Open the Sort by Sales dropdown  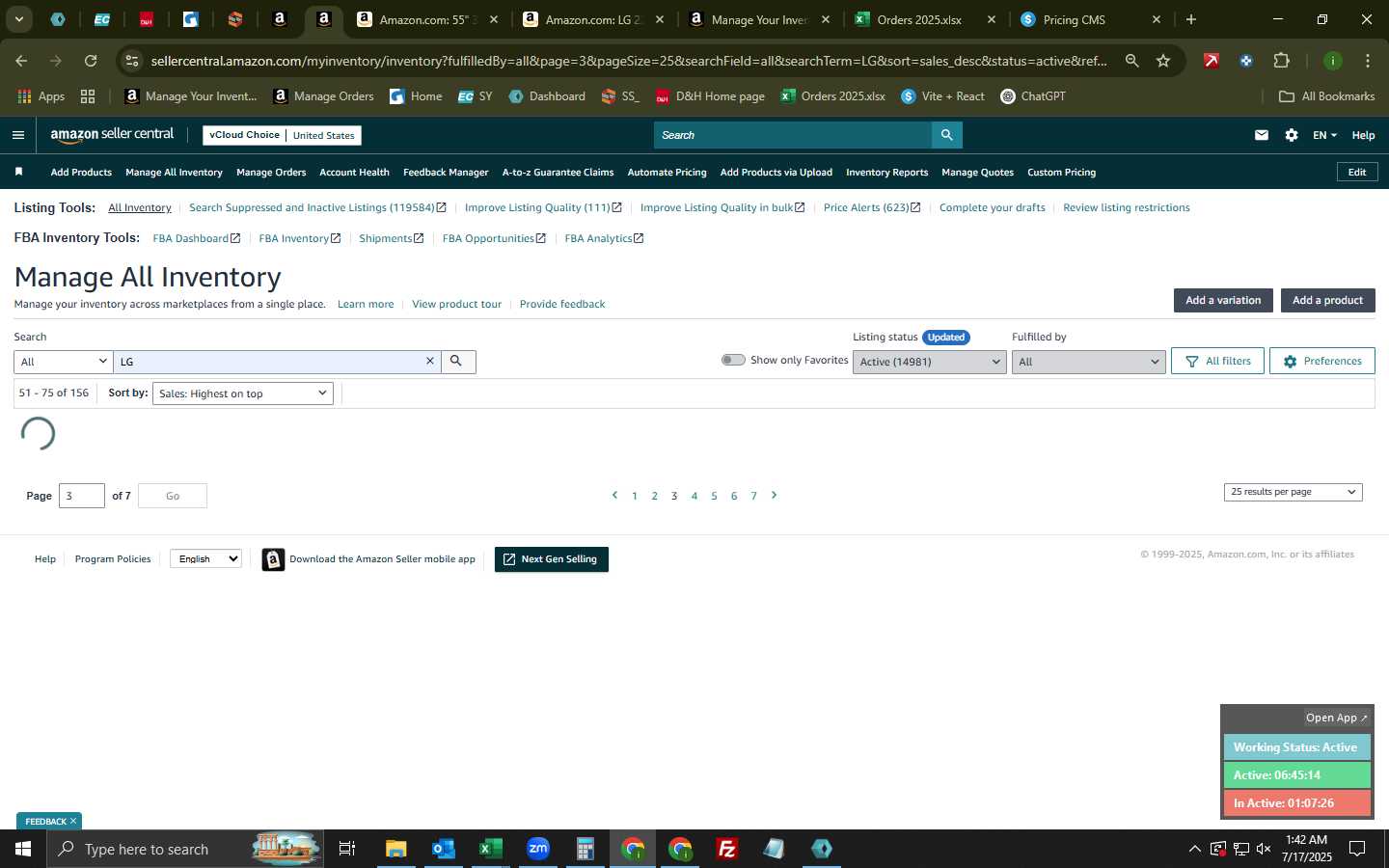(242, 393)
